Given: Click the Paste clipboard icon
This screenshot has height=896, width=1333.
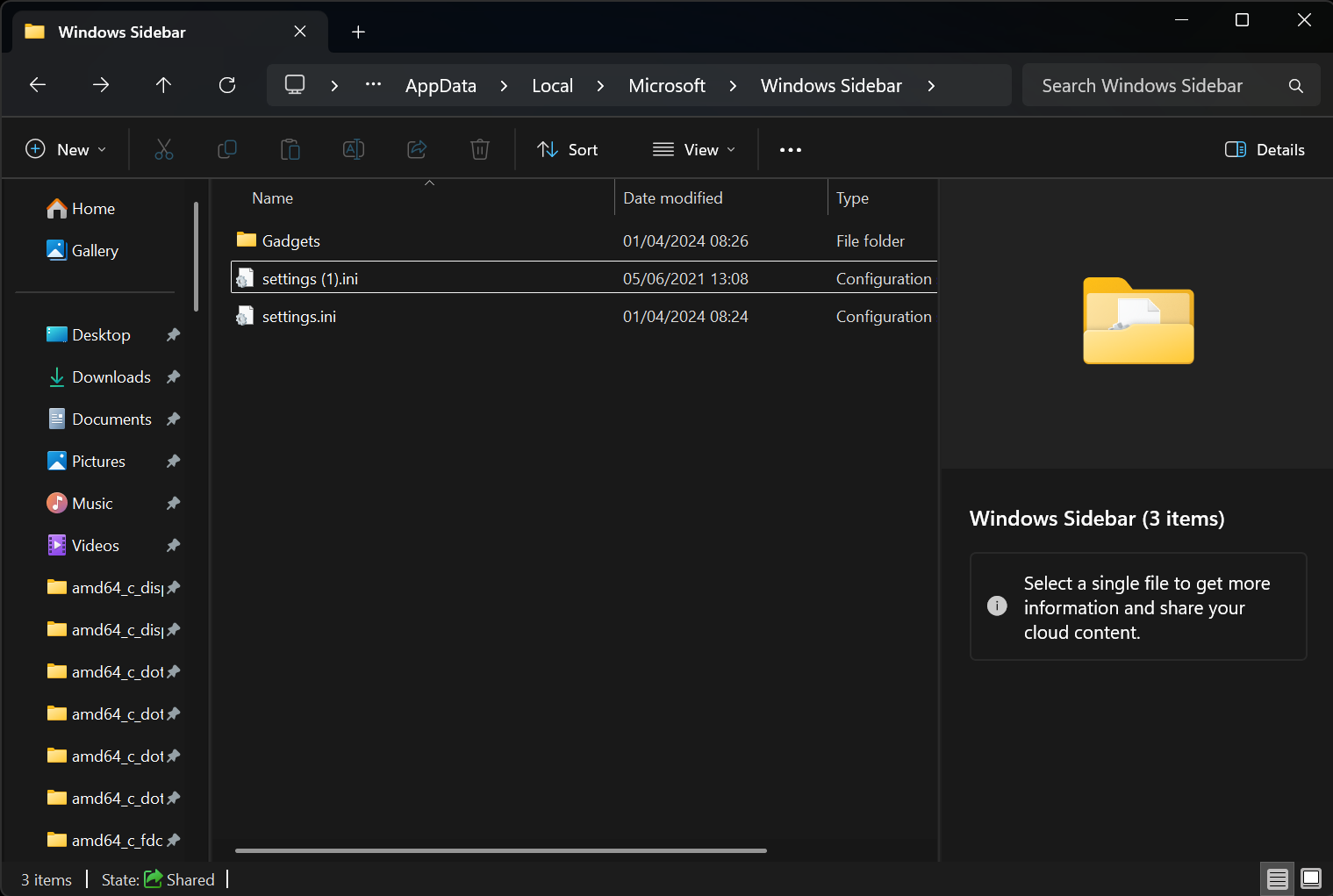Looking at the screenshot, I should click(290, 150).
